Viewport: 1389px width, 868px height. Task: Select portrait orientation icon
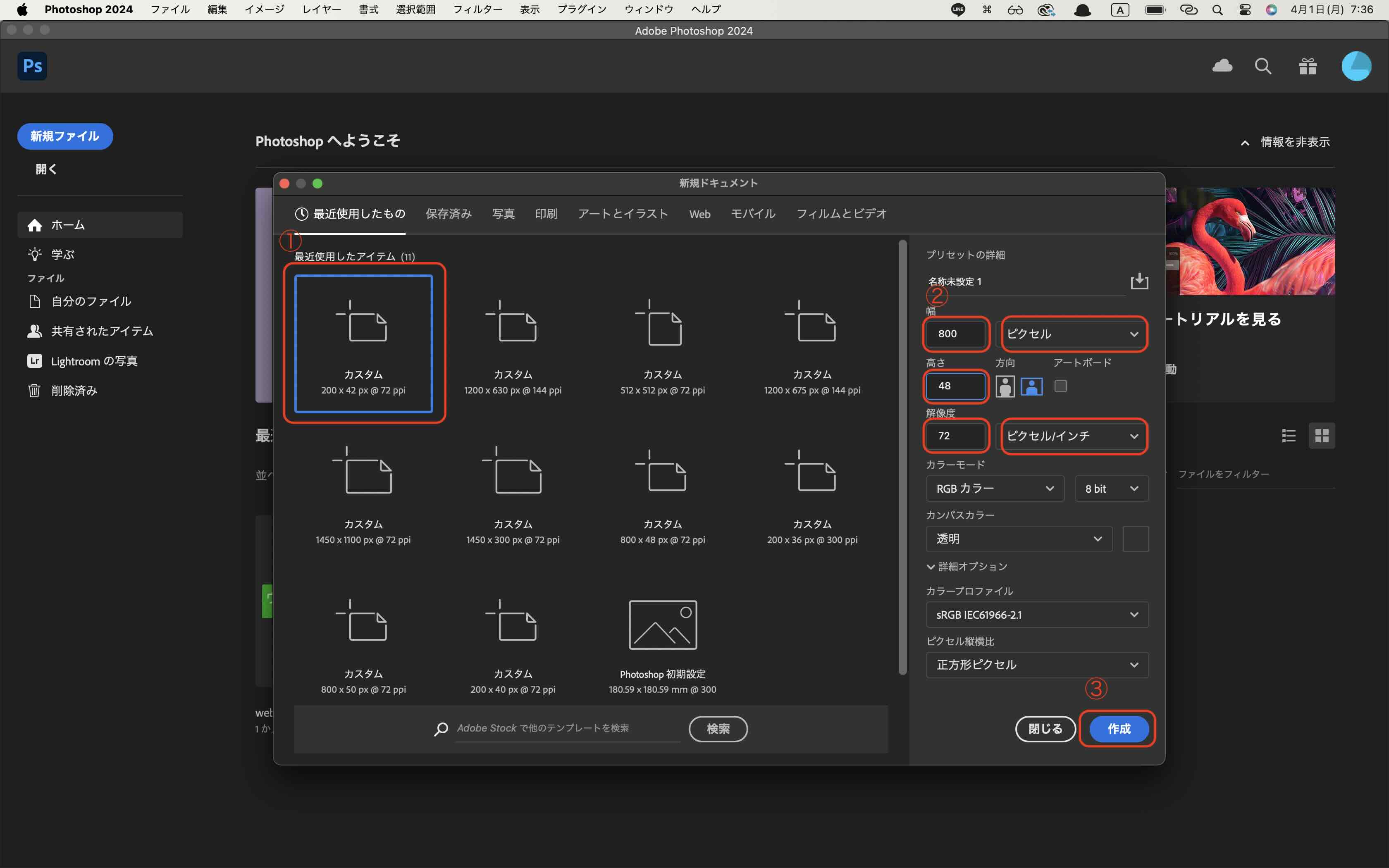[x=1005, y=386]
